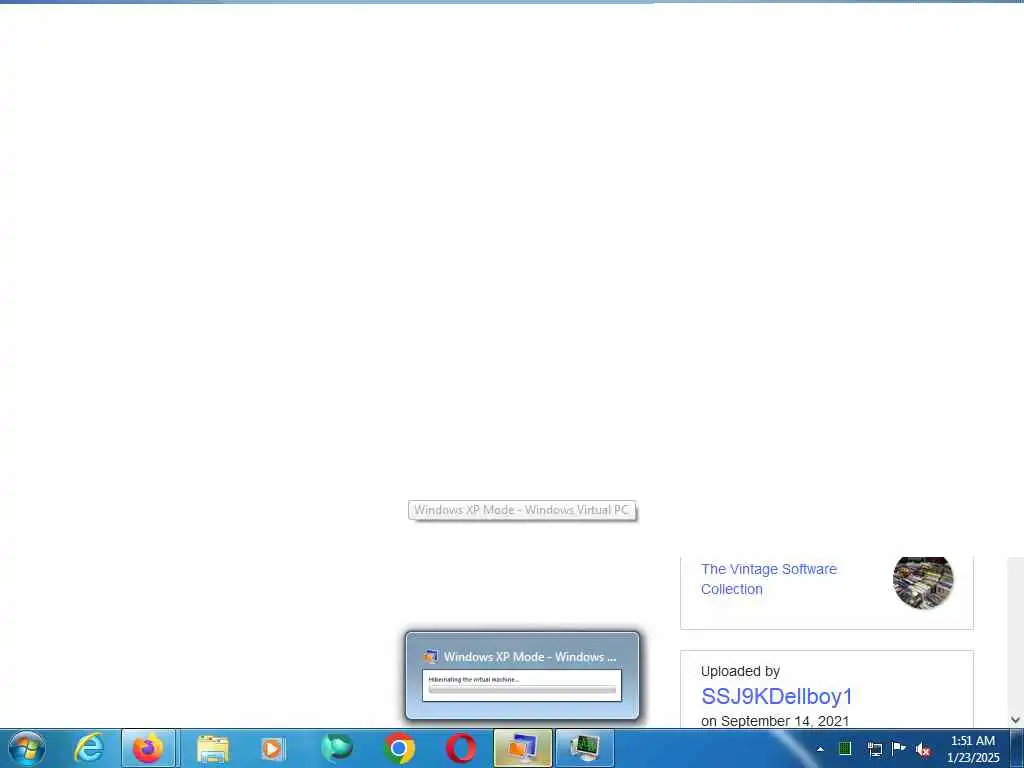The image size is (1024, 768).
Task: Click the Hibernating progress bar in preview
Action: (522, 690)
